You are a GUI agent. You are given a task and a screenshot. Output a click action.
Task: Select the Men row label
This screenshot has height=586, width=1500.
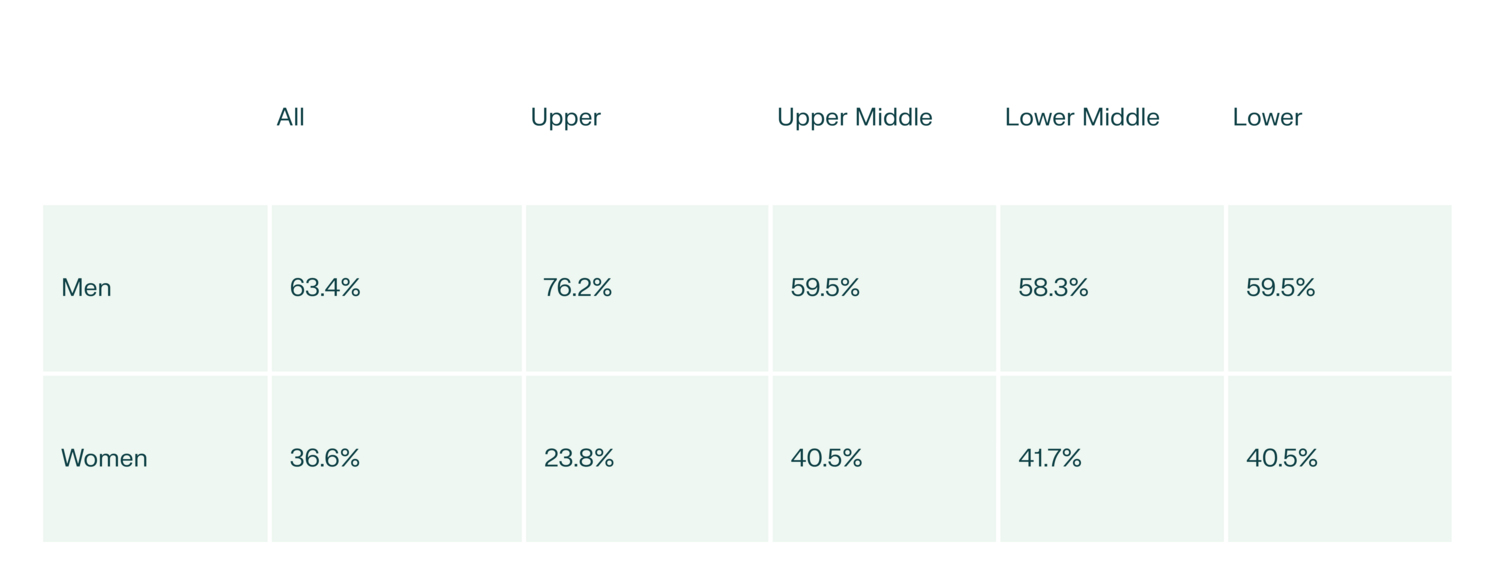click(87, 288)
